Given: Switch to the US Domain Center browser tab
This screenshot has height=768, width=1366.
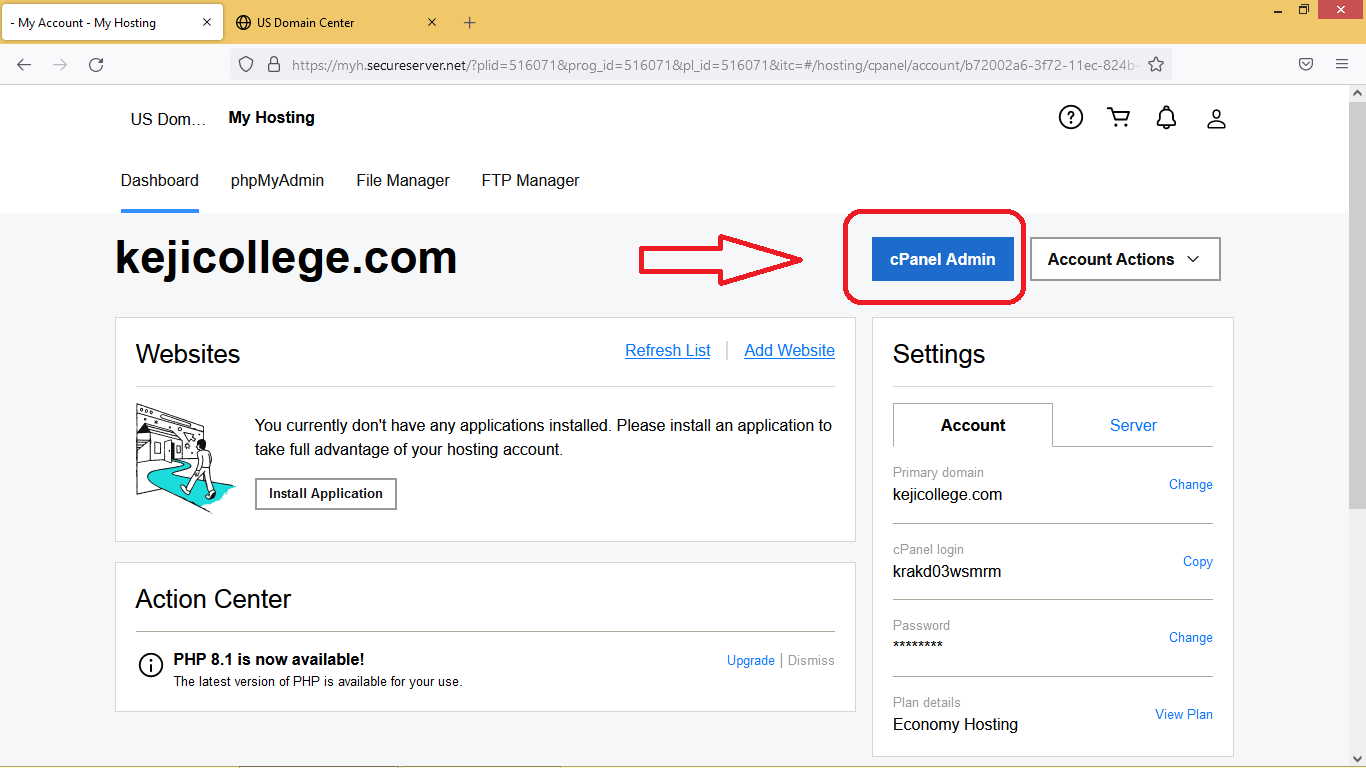Looking at the screenshot, I should pos(337,22).
